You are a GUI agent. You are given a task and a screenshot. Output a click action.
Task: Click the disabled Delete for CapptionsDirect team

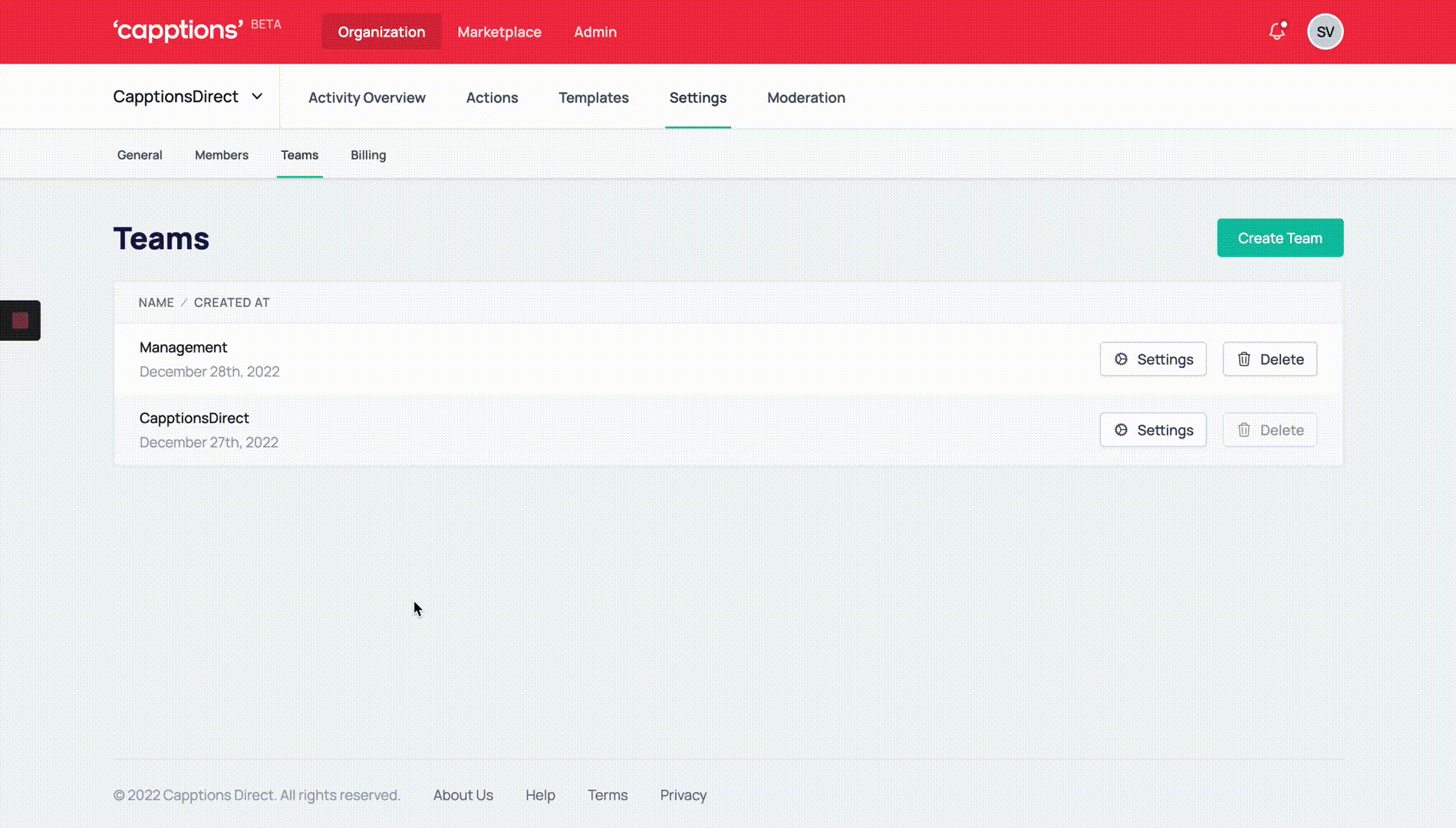(1269, 429)
